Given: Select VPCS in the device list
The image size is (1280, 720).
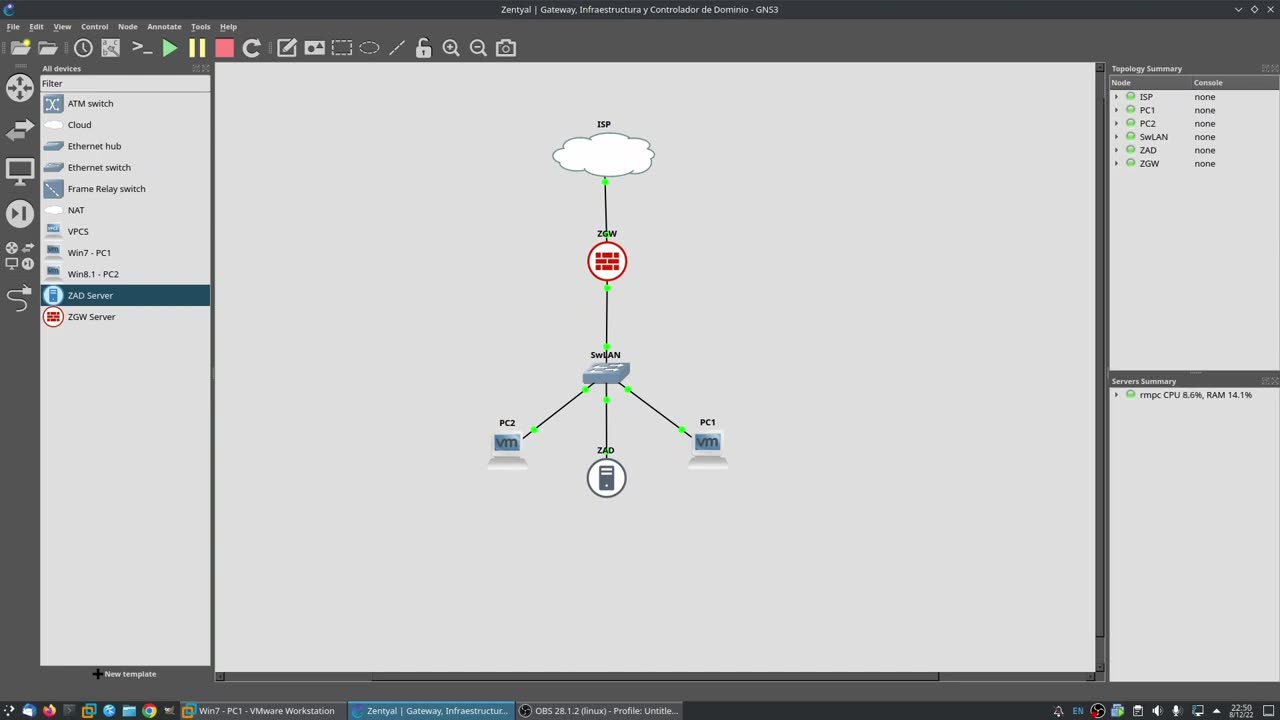Looking at the screenshot, I should (x=125, y=231).
